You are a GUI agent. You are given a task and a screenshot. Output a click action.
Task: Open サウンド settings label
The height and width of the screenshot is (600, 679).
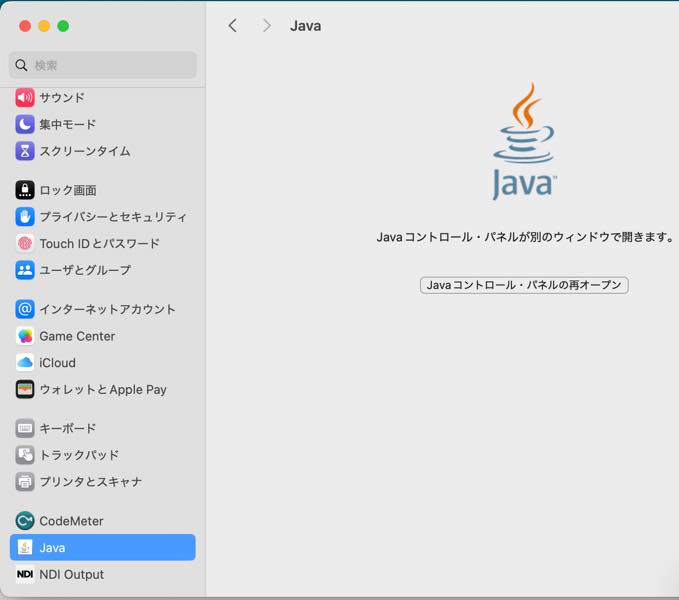62,97
